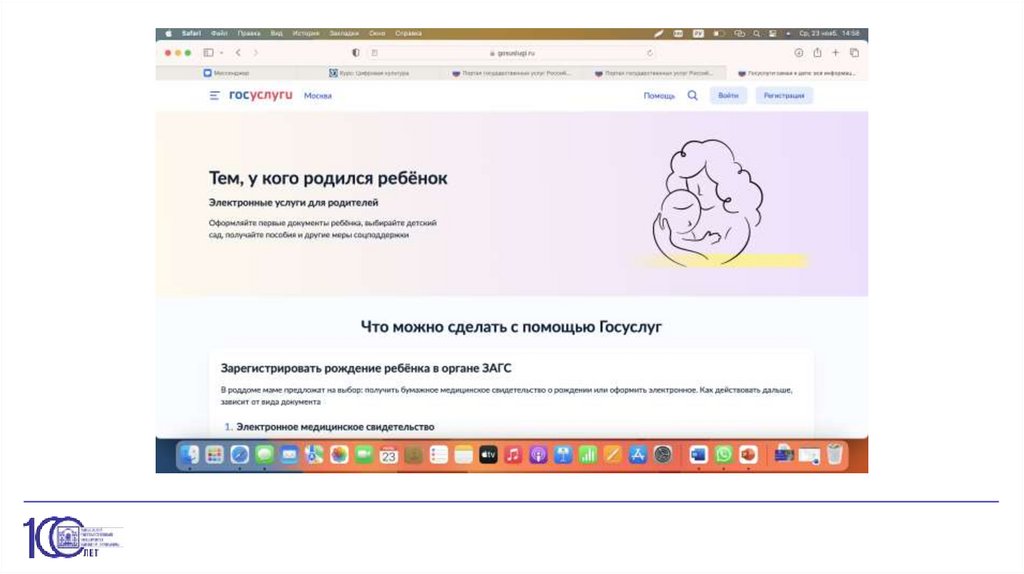
Task: Show the tab overview in Safari
Action: (854, 53)
